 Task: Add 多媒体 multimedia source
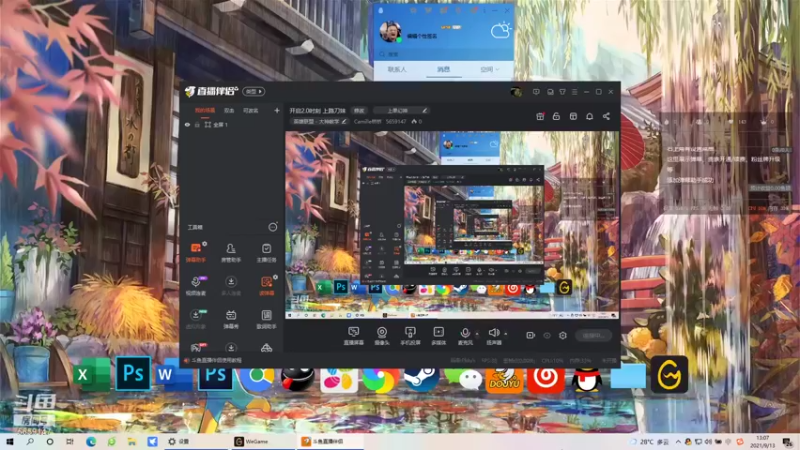[x=438, y=336]
